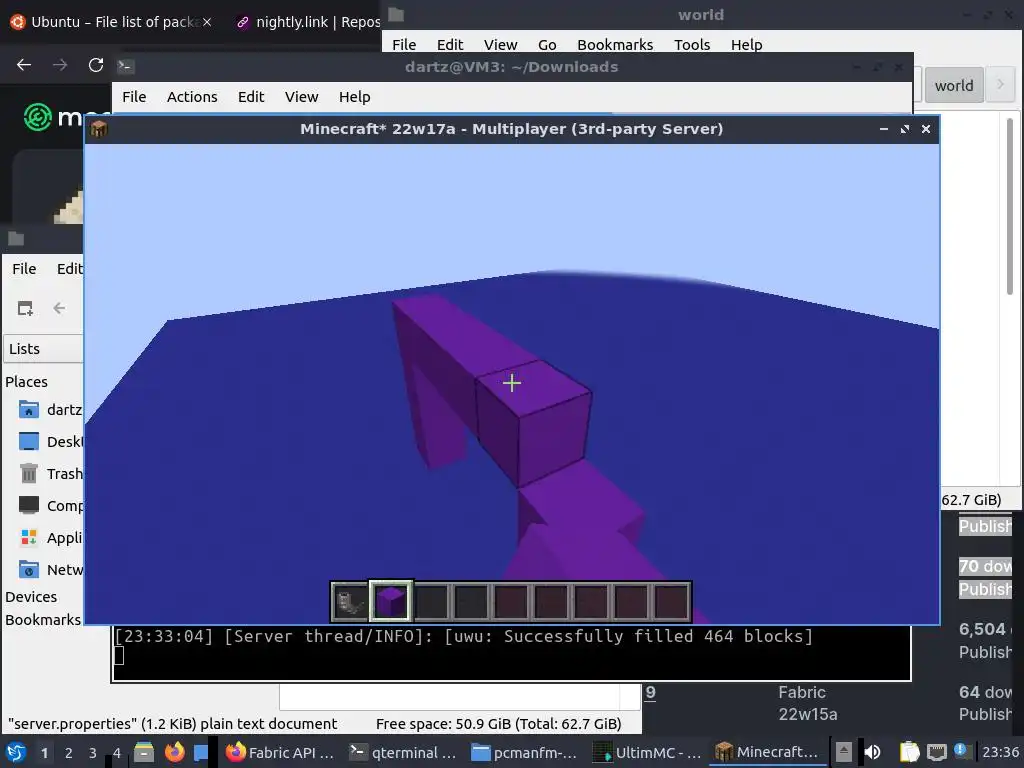This screenshot has width=1024, height=768.
Task: Open the Trash entry in Places
Action: coord(50,473)
